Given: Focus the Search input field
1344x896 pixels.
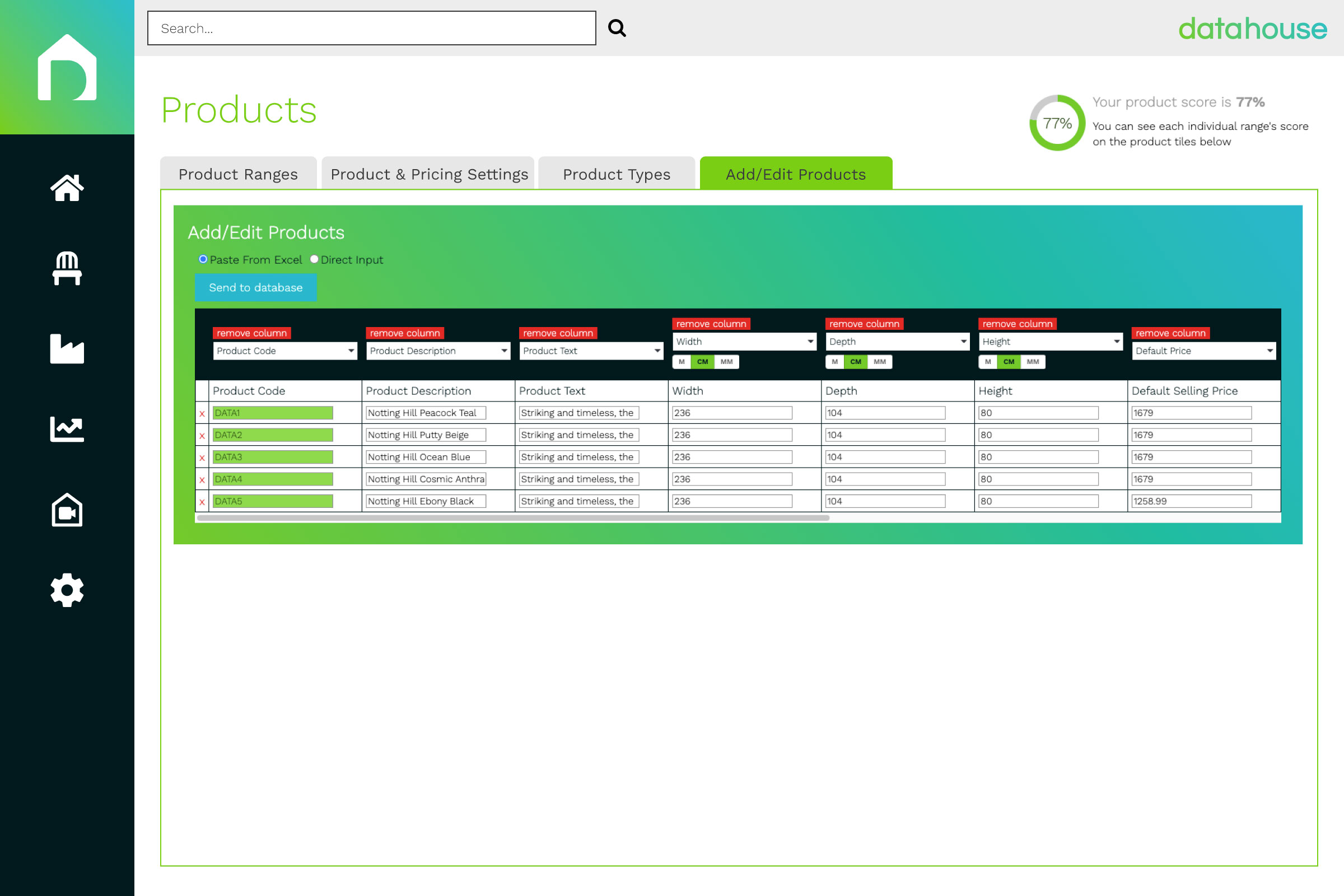Looking at the screenshot, I should pos(371,28).
